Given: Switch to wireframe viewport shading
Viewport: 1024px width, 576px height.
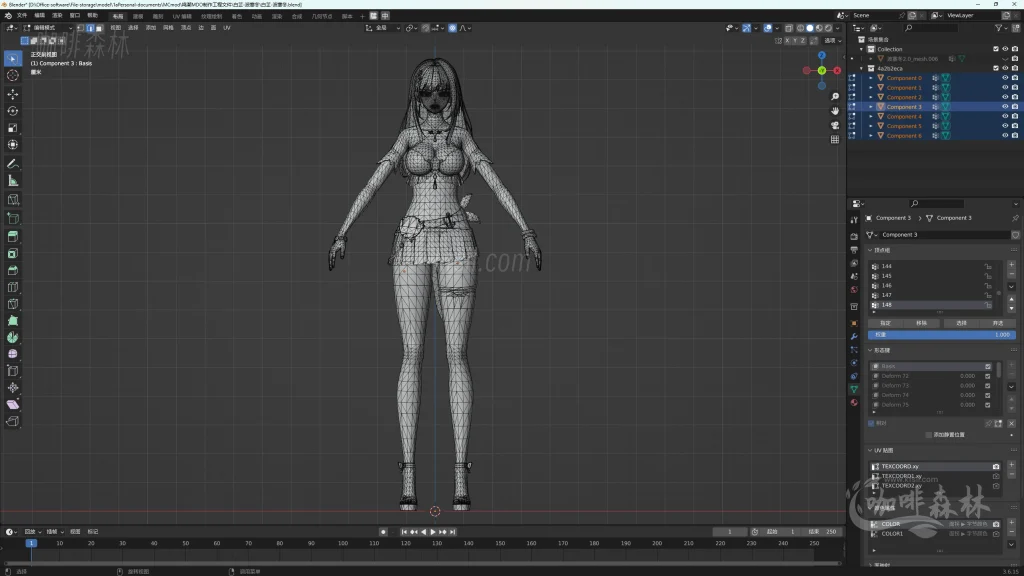Looking at the screenshot, I should 801,28.
